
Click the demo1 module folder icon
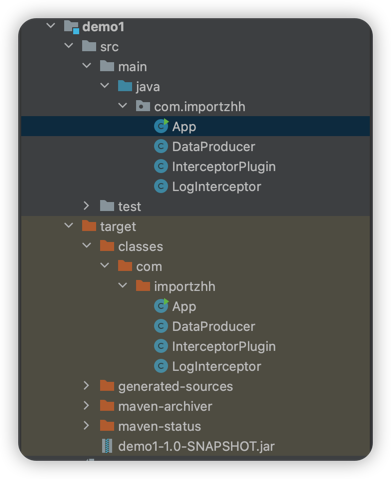(x=71, y=27)
